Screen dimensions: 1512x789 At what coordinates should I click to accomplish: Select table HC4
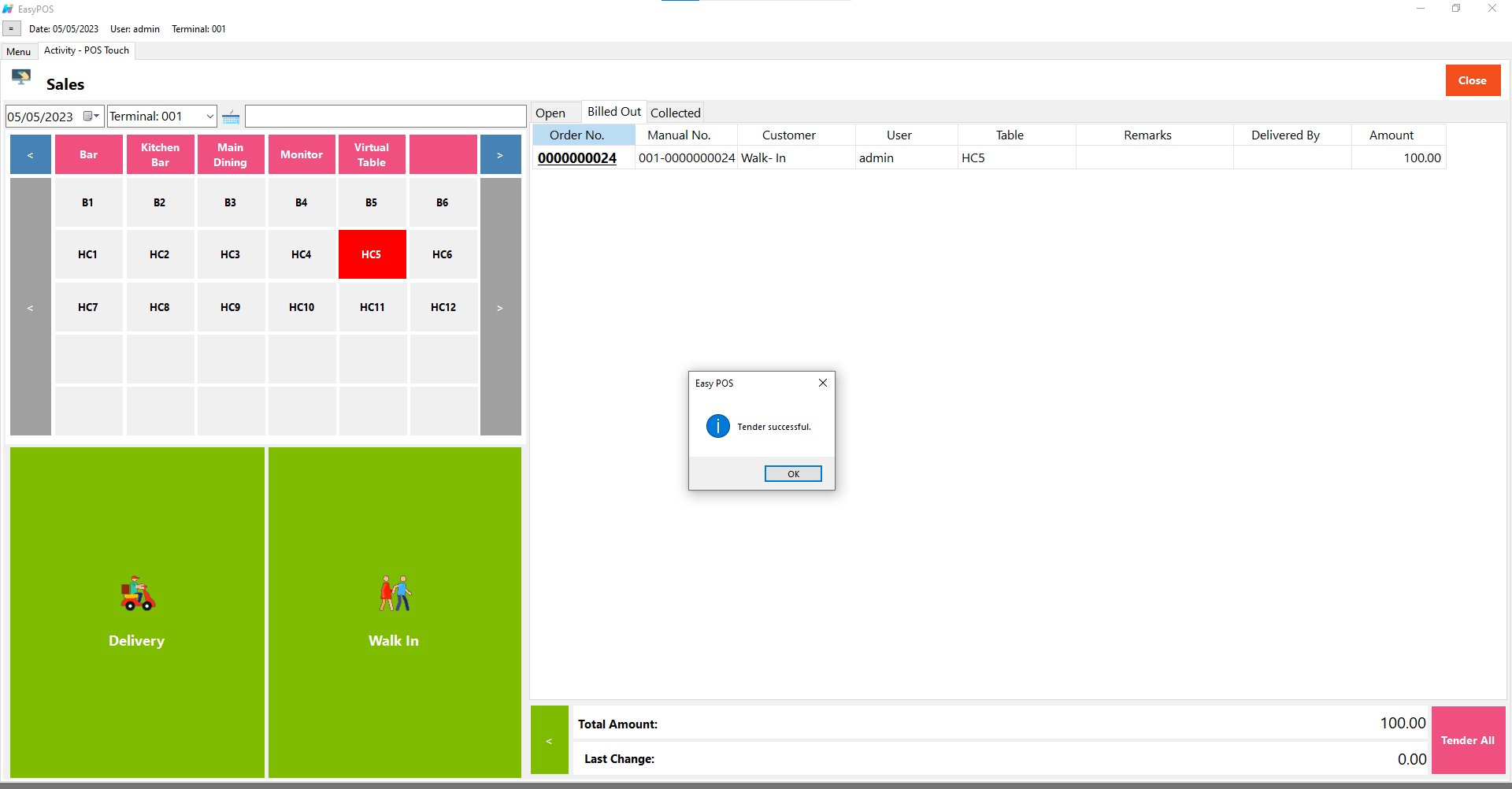302,254
